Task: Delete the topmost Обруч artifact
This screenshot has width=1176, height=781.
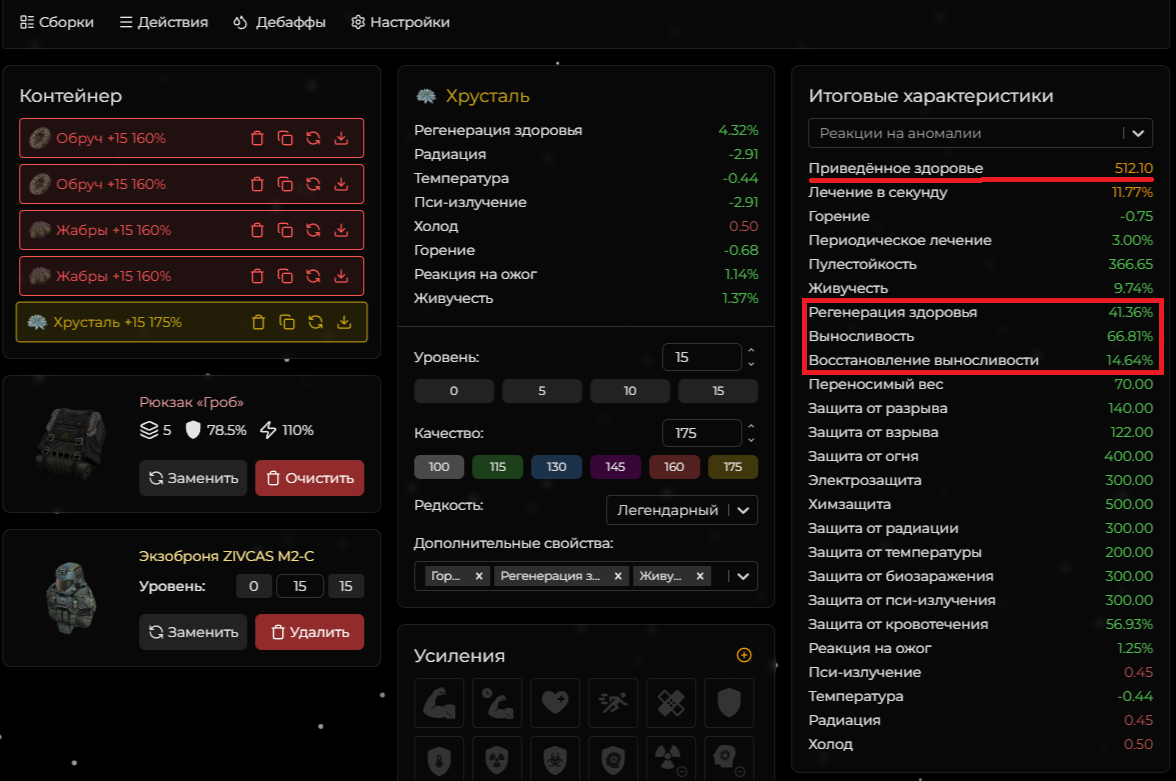Action: click(x=257, y=138)
